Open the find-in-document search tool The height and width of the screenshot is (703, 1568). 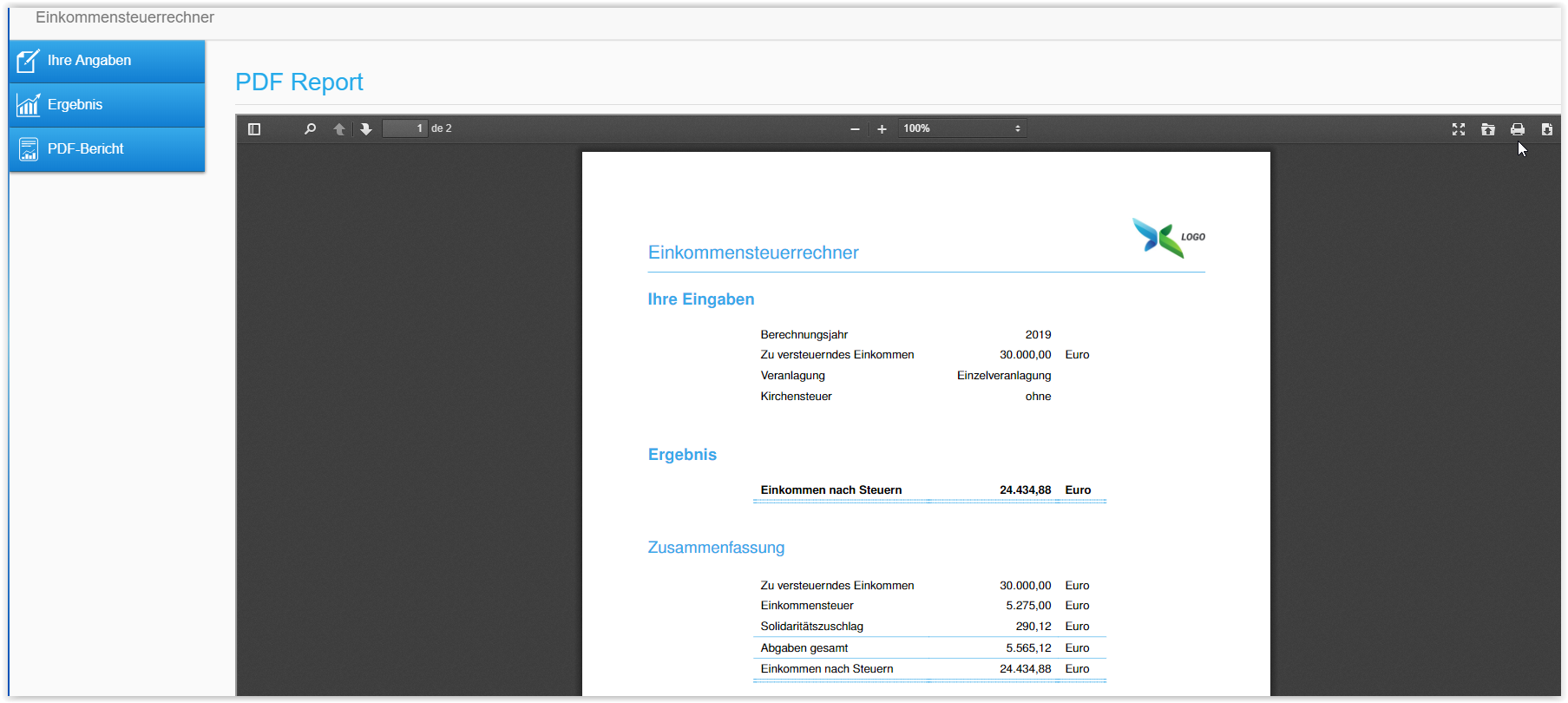[x=310, y=129]
